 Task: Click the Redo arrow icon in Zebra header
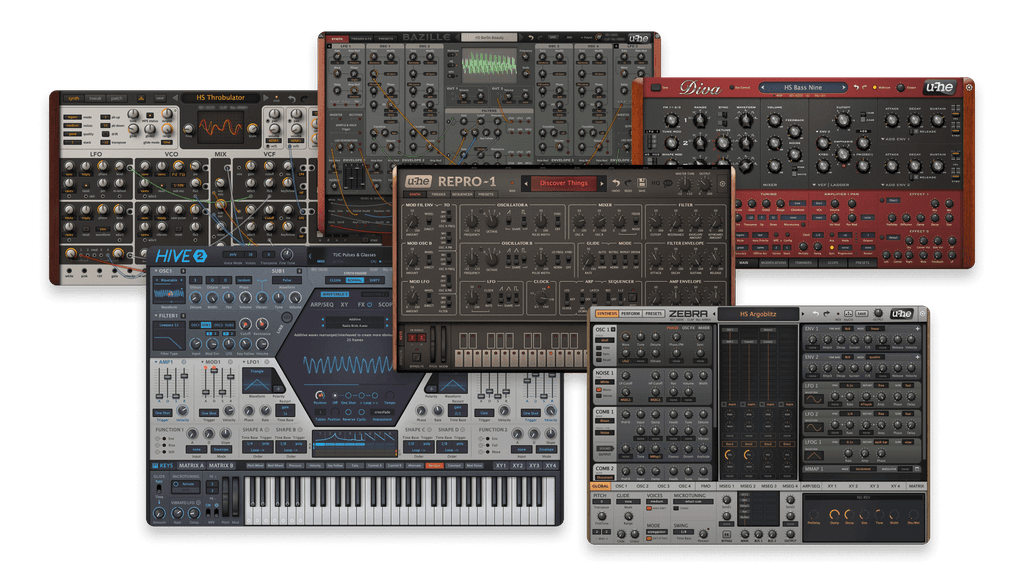(825, 314)
